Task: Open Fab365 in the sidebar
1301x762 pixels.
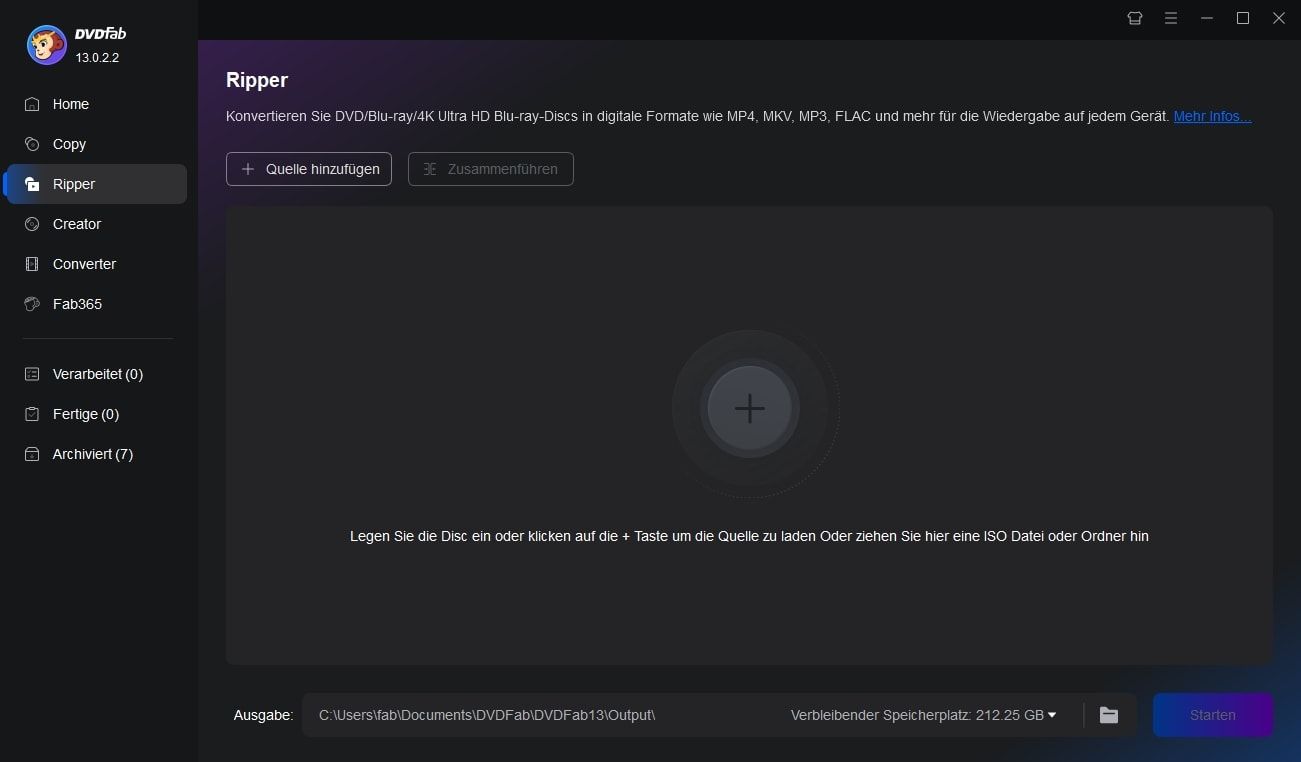Action: click(x=96, y=304)
